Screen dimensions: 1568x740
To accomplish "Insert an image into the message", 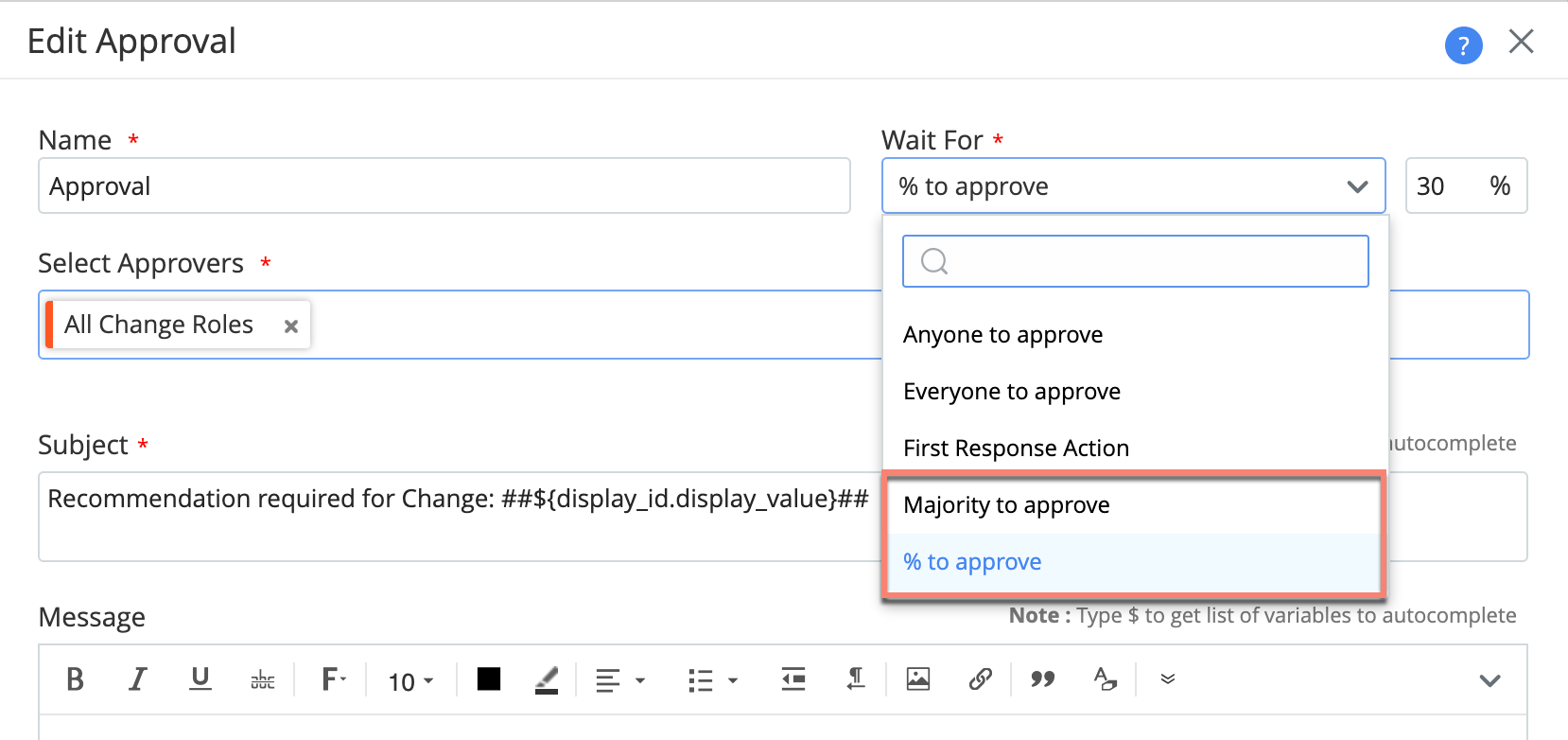I will 918,679.
